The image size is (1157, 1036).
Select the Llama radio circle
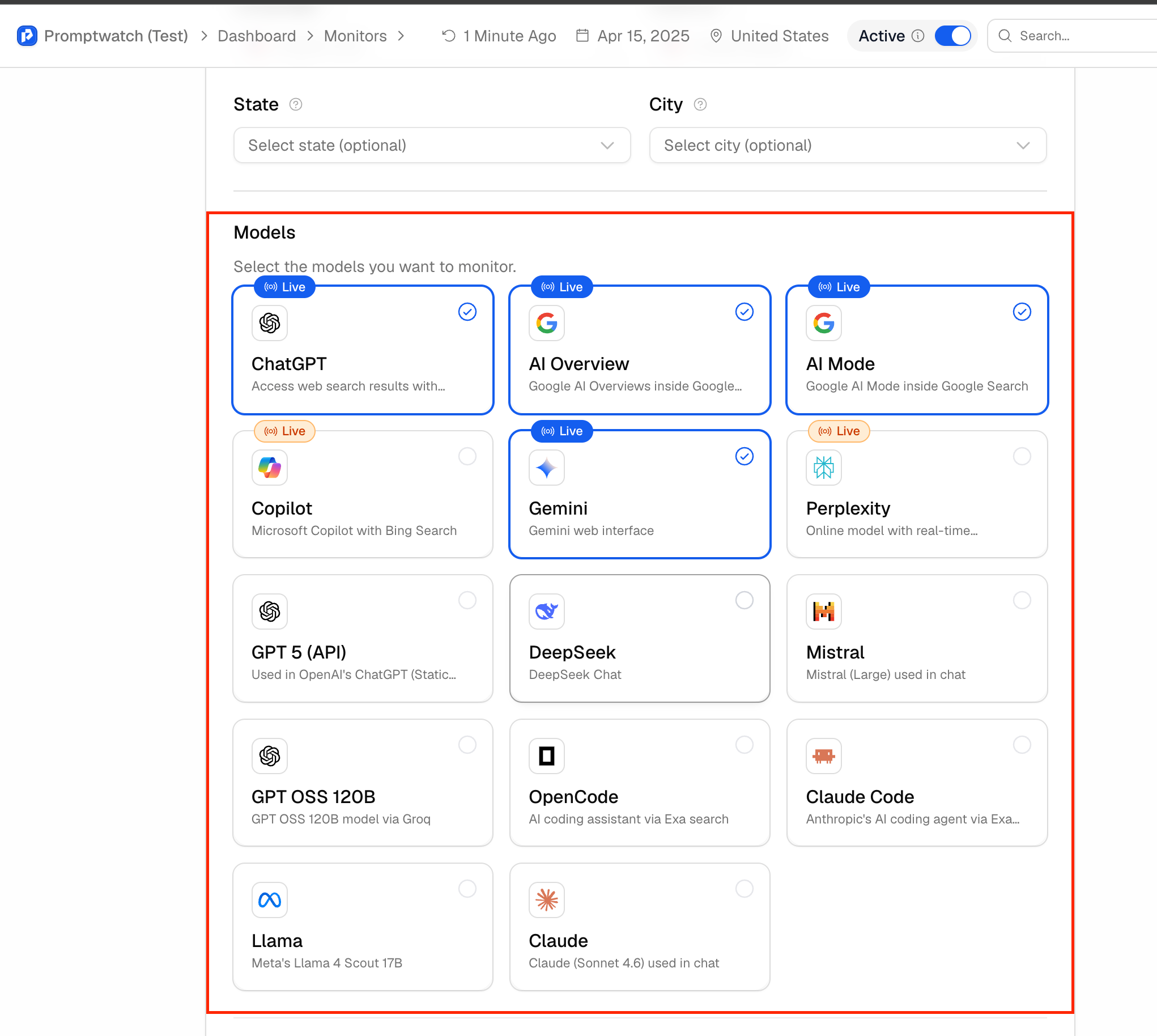[x=468, y=889]
